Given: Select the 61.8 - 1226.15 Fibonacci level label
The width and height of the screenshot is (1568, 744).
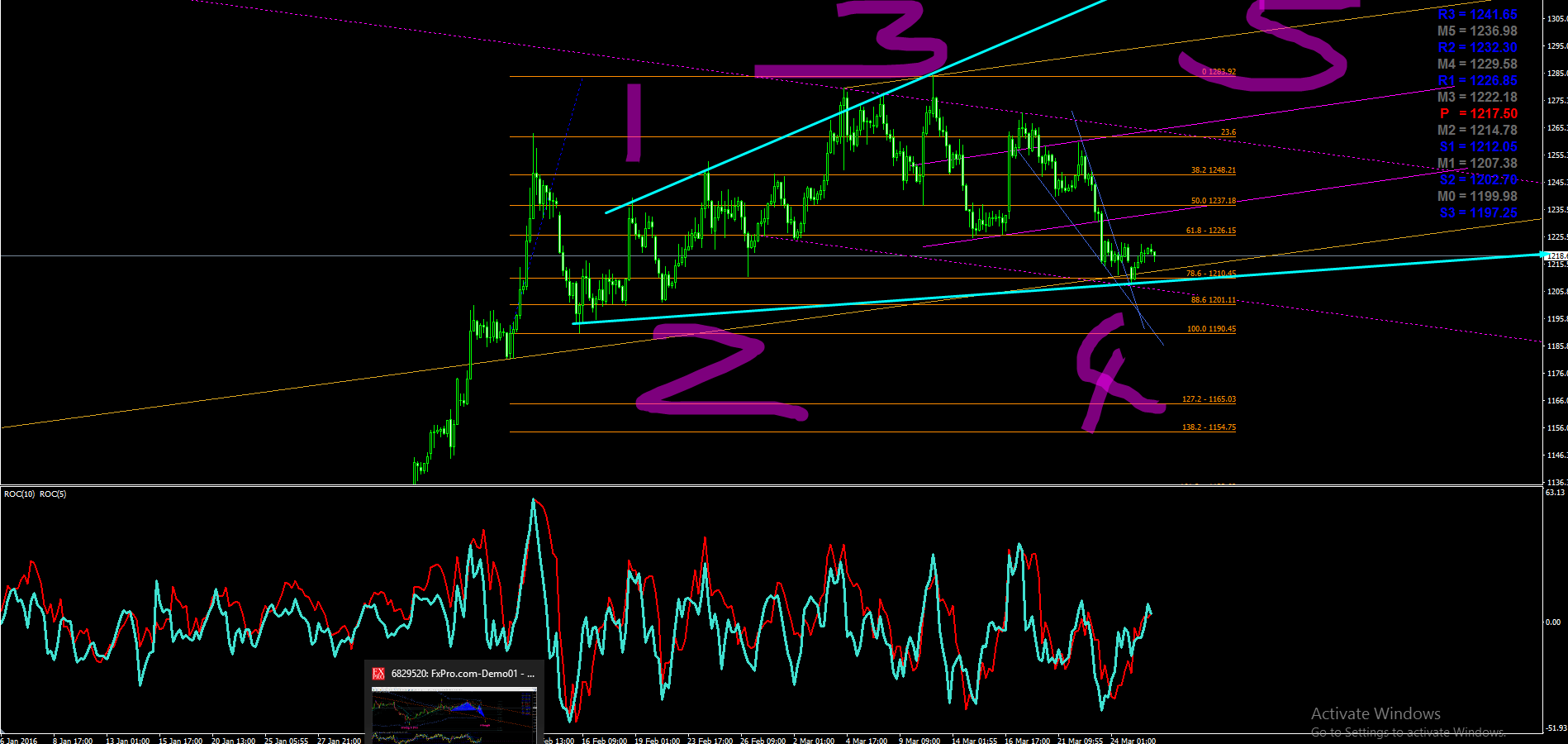Looking at the screenshot, I should tap(1211, 231).
